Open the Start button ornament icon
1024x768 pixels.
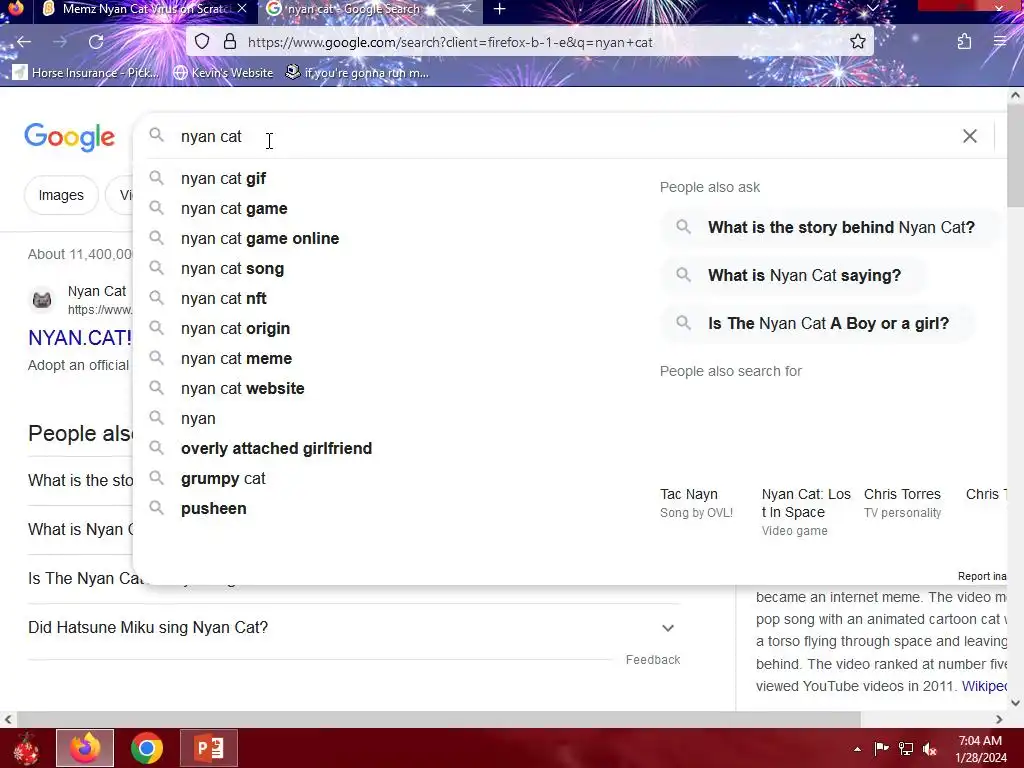pos(26,748)
